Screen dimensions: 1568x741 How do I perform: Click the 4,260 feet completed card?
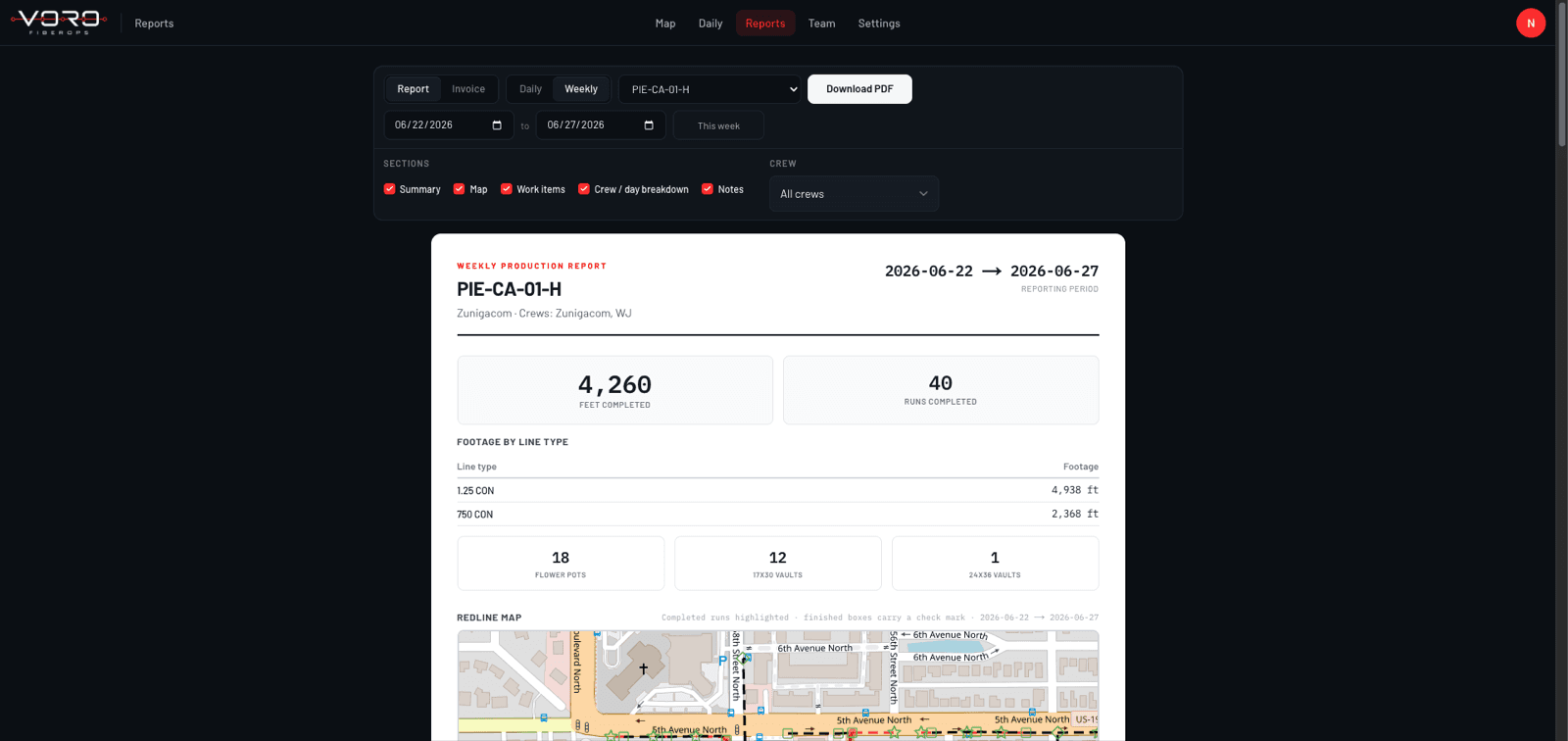tap(614, 390)
